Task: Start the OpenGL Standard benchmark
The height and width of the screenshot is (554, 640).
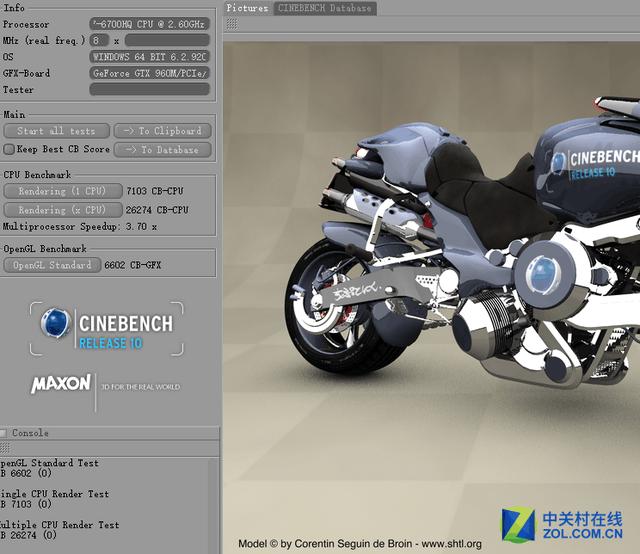Action: tap(52, 265)
